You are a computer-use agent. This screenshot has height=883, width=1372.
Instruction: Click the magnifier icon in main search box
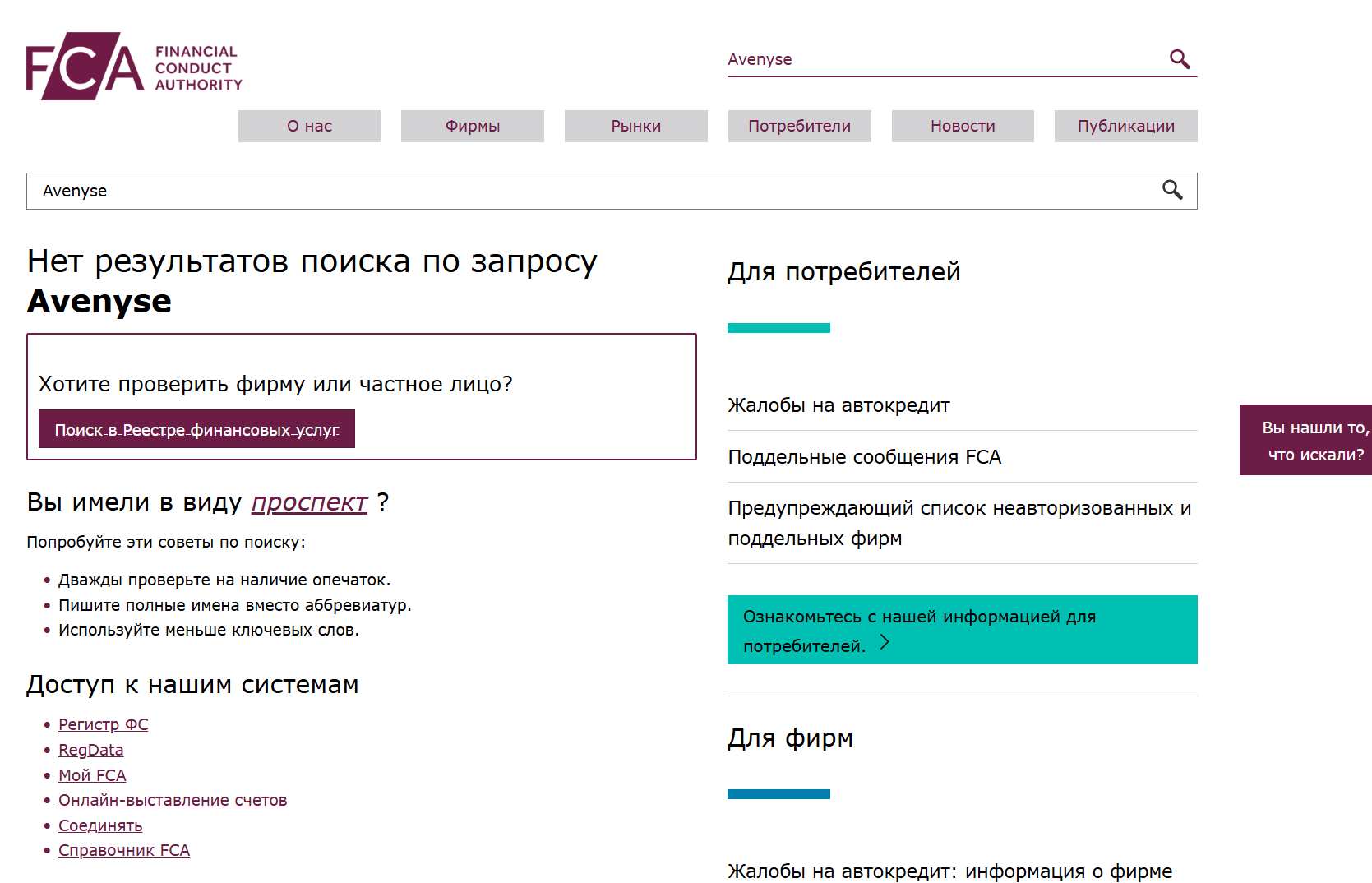[1172, 190]
